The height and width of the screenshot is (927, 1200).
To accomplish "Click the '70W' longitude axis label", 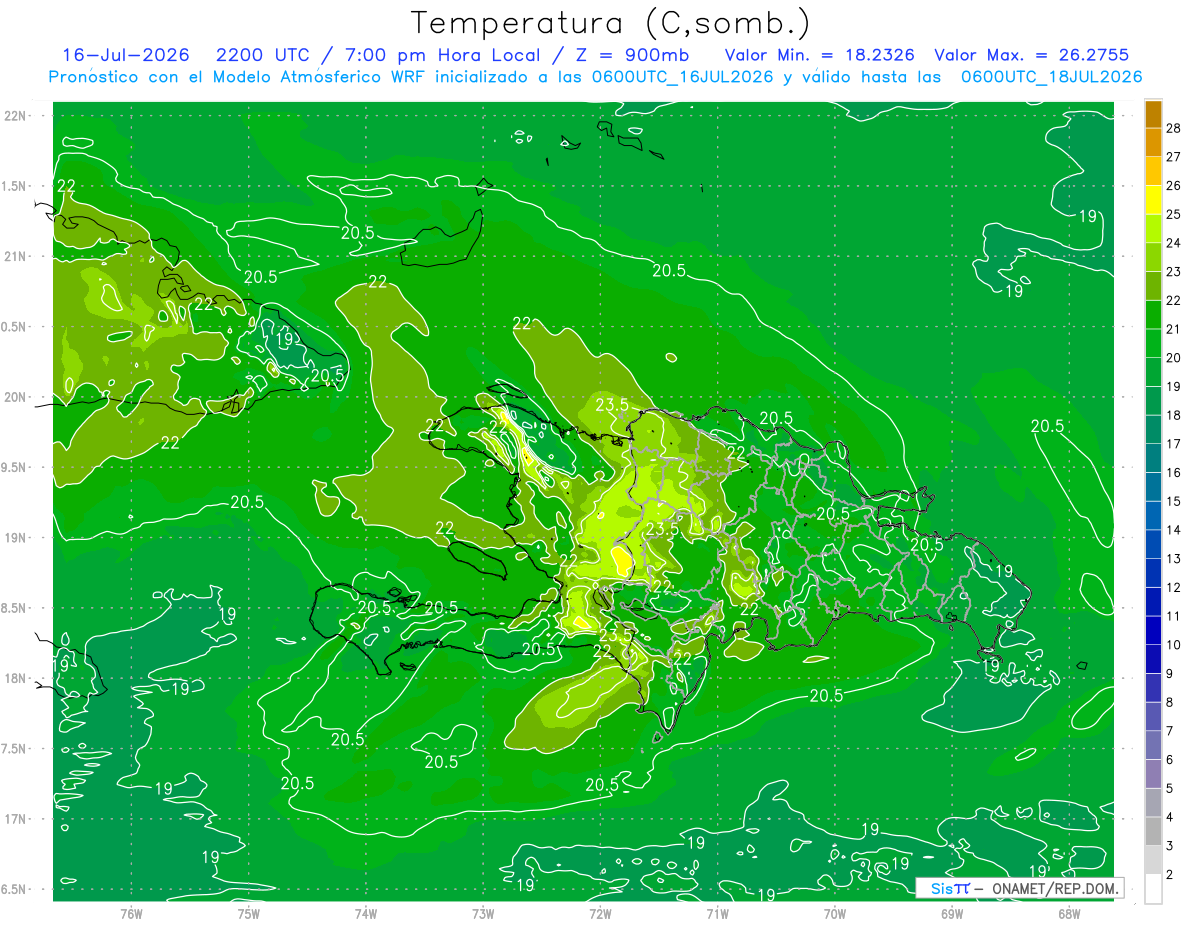I will (x=835, y=913).
